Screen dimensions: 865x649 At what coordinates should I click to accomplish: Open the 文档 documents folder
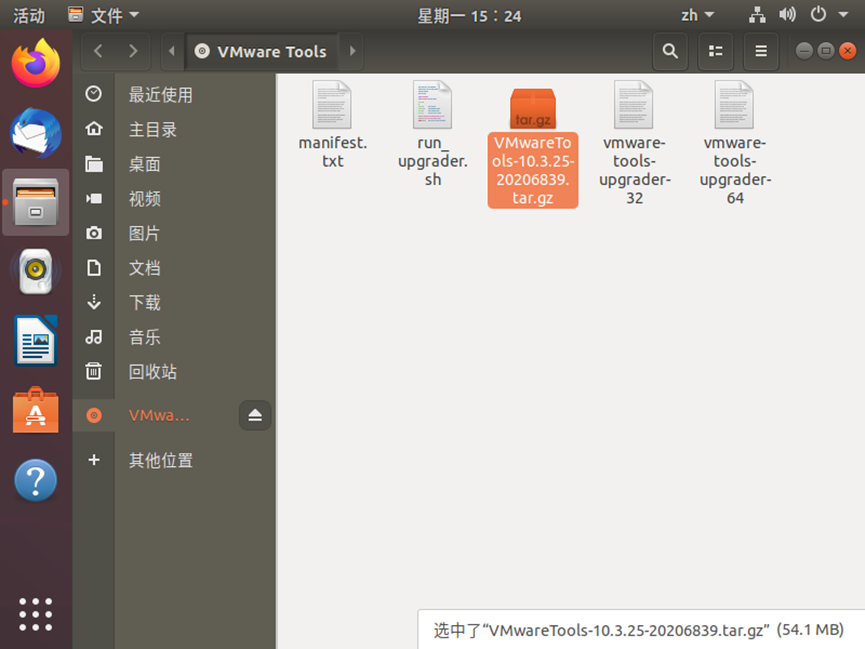174,268
